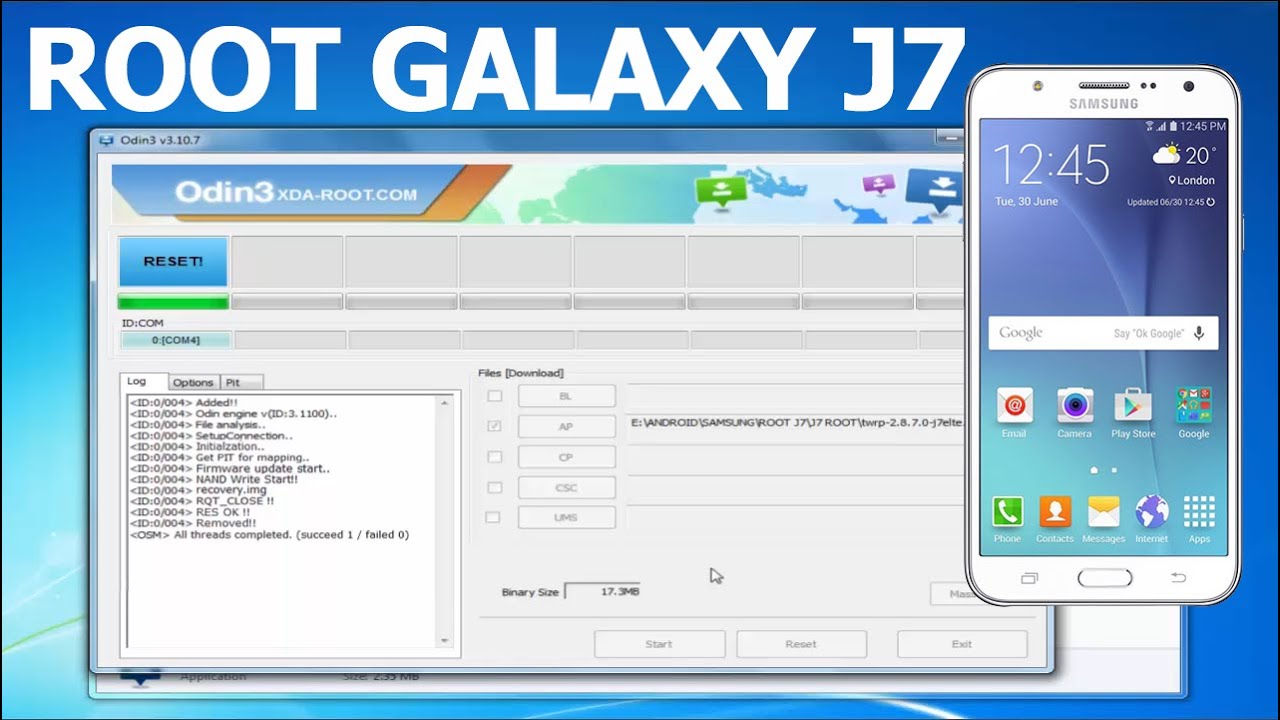
Task: Open the Google folder on phone
Action: pos(1193,412)
